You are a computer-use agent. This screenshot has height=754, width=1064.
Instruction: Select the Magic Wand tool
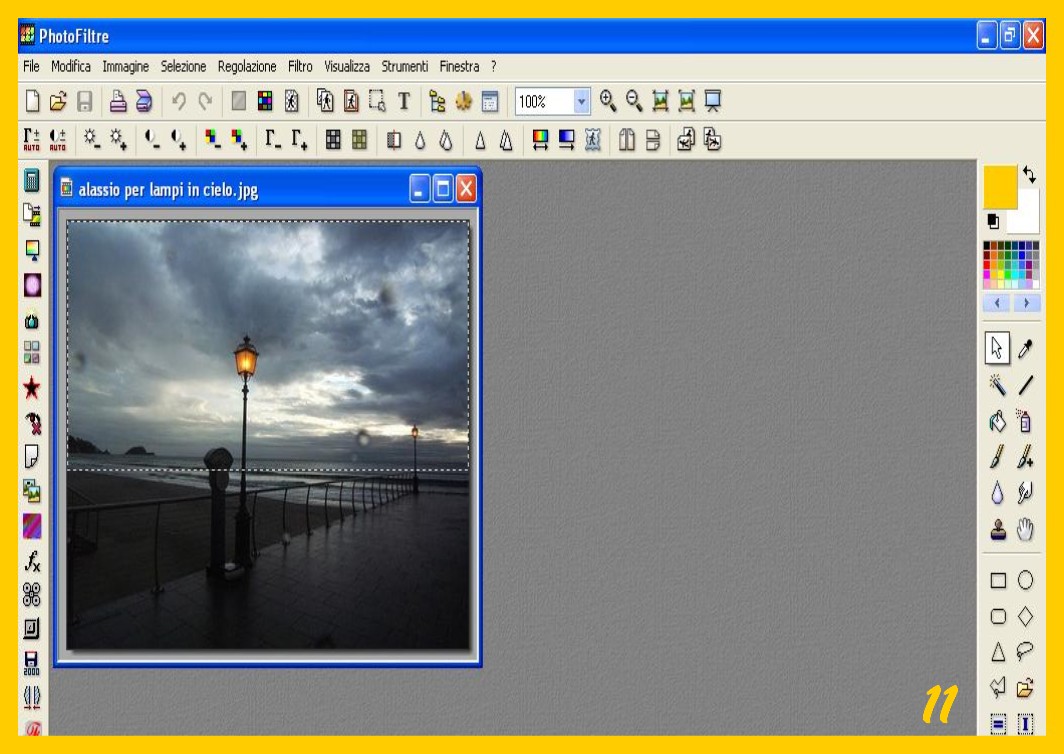(998, 385)
